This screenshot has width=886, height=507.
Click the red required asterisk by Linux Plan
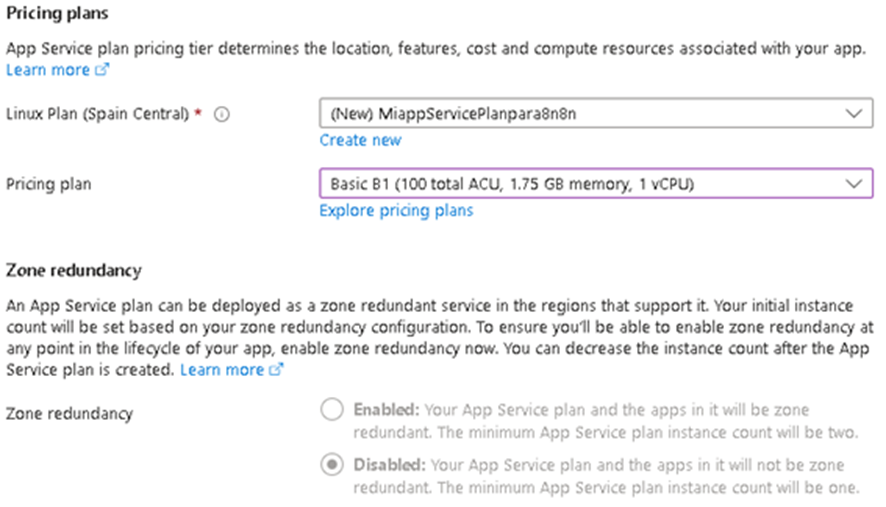[198, 114]
